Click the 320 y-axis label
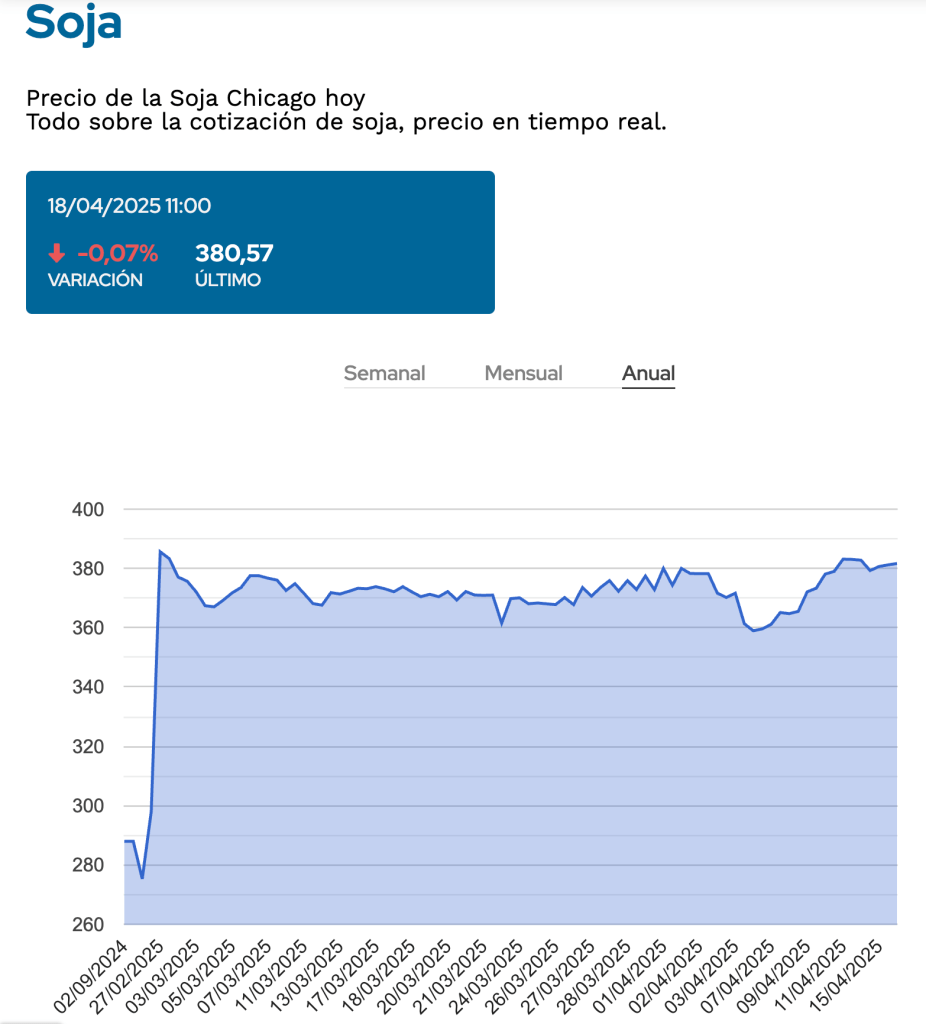 coord(88,747)
